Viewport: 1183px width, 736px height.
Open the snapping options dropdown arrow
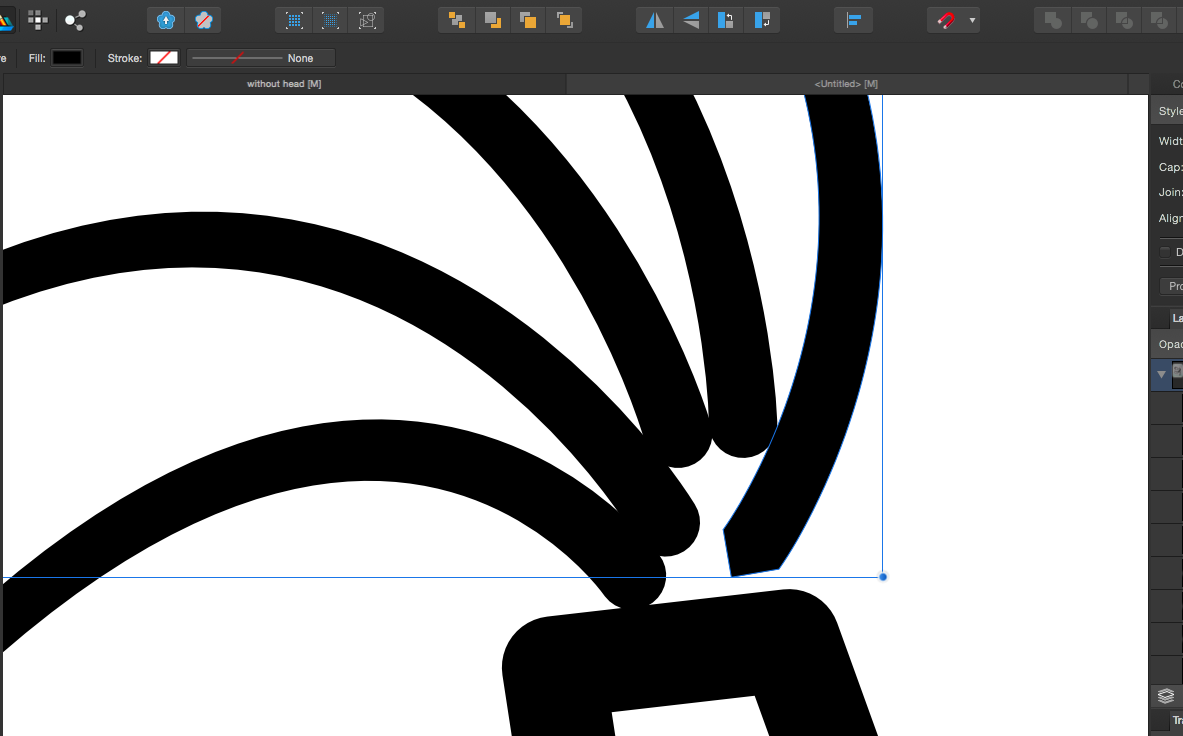(x=972, y=20)
